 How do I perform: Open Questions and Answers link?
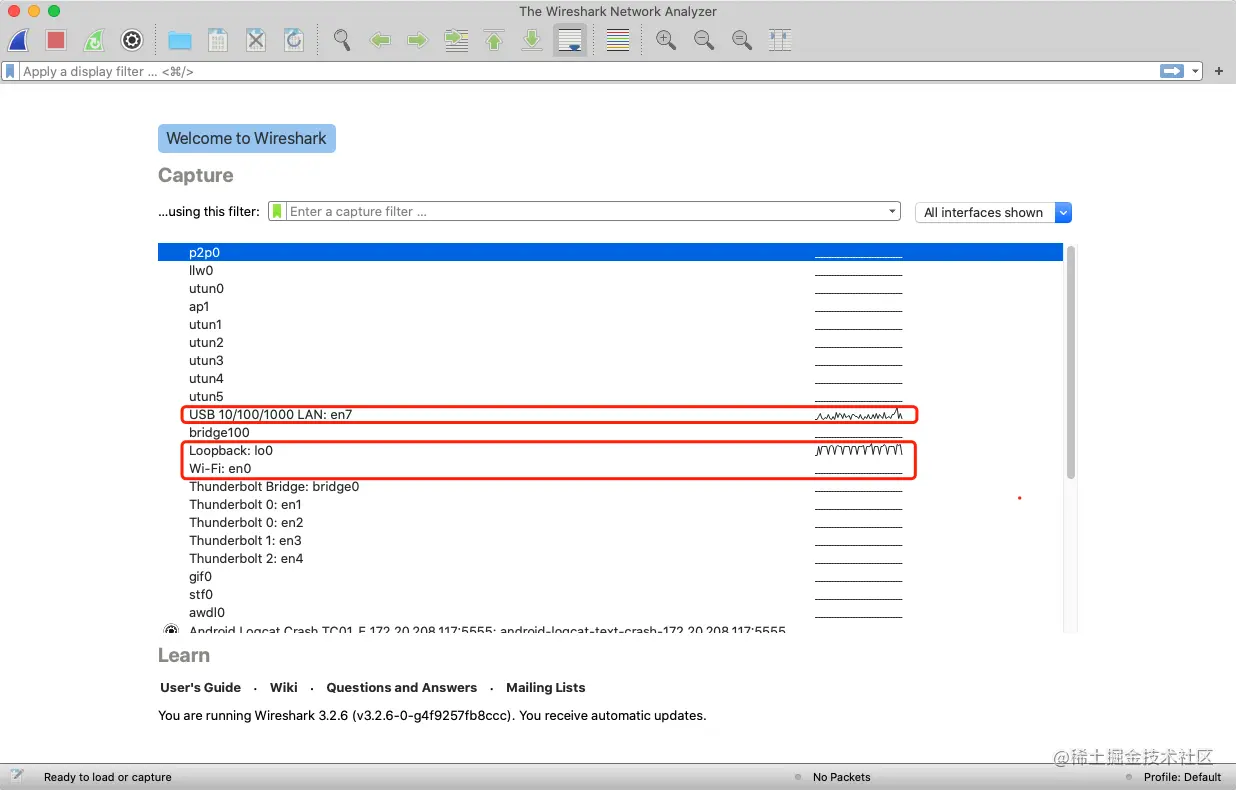pyautogui.click(x=402, y=687)
